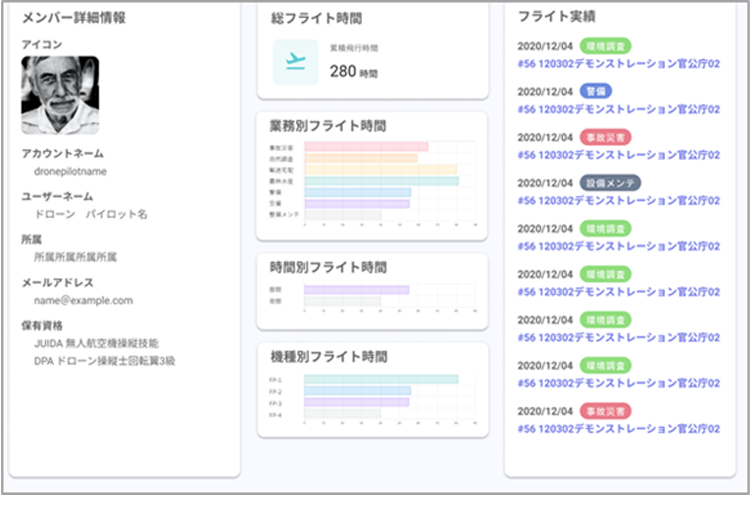
Task: Click the orange 自然調査 bar in 業務別 chart
Action: pyautogui.click(x=361, y=158)
